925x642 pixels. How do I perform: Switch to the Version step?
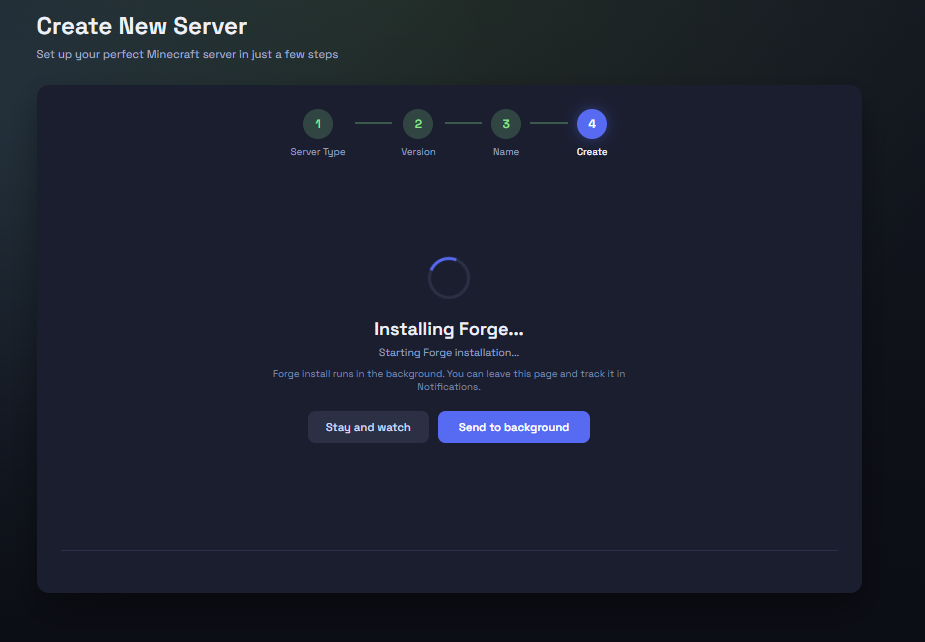pos(418,151)
